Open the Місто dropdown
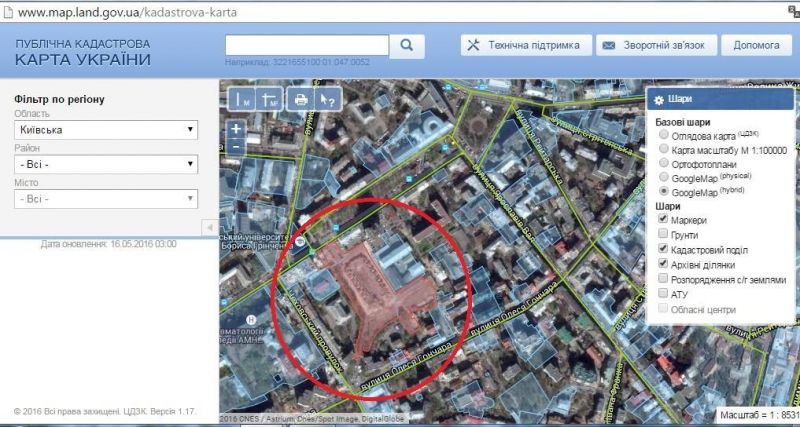Image resolution: width=800 pixels, height=427 pixels. (x=106, y=199)
